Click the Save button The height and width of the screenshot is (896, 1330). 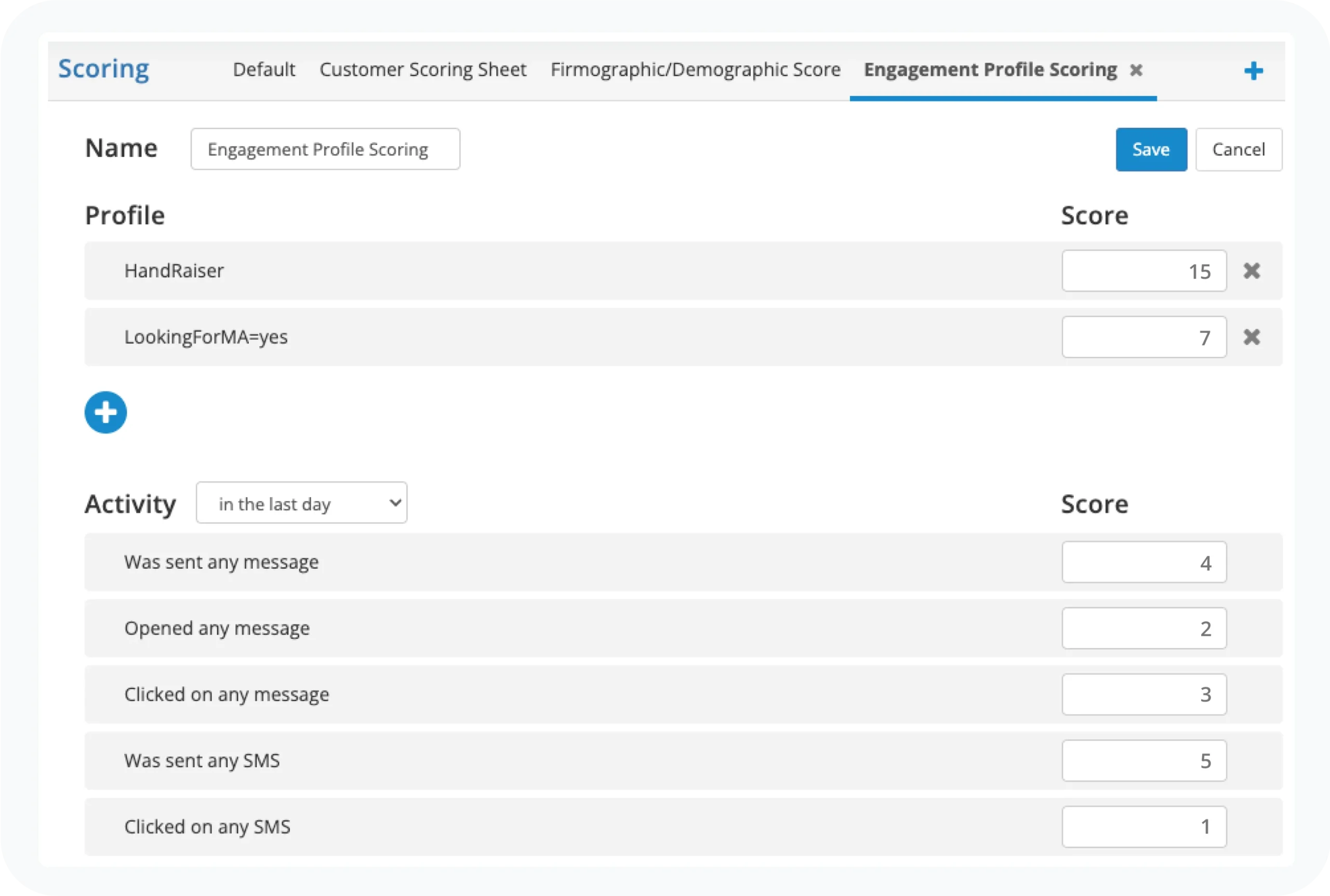coord(1151,150)
